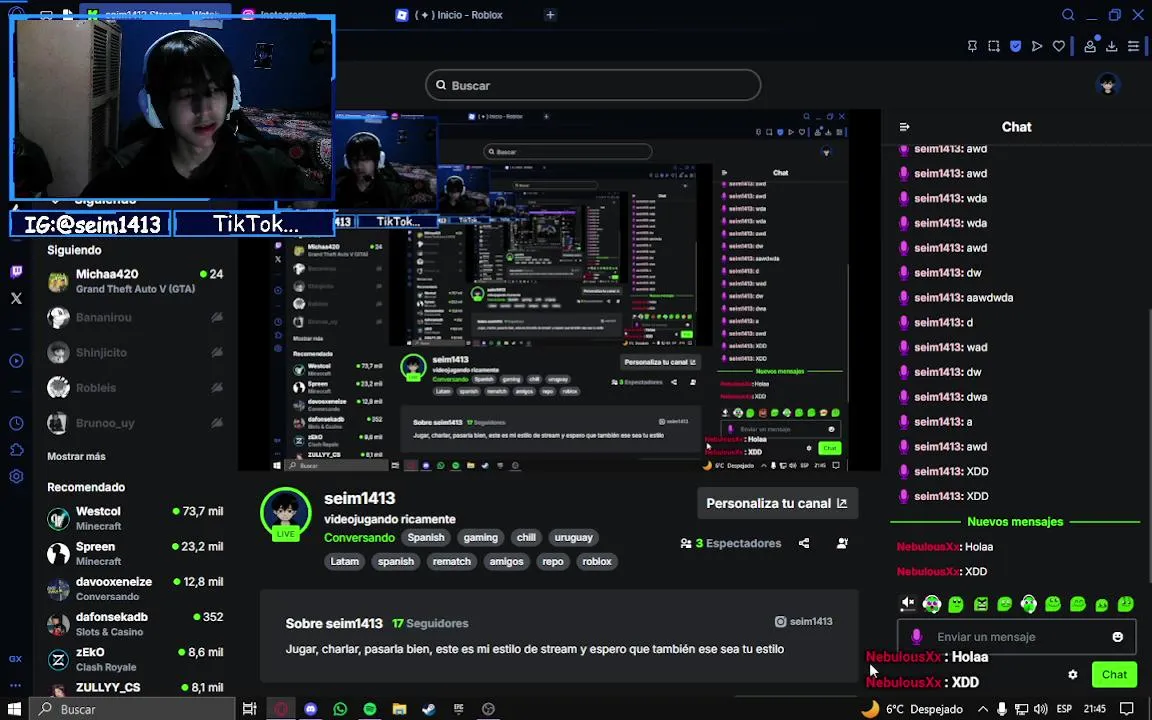
Task: Open the History clock icon in the sidebar
Action: [x=16, y=423]
